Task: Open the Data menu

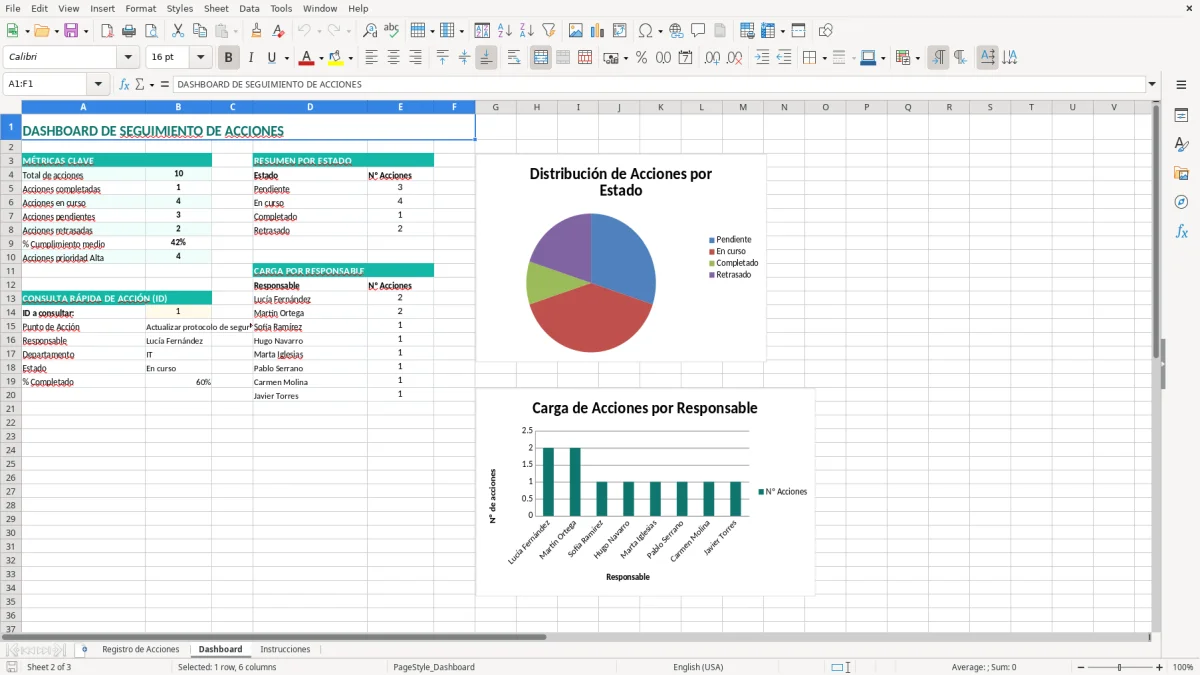Action: click(x=249, y=8)
